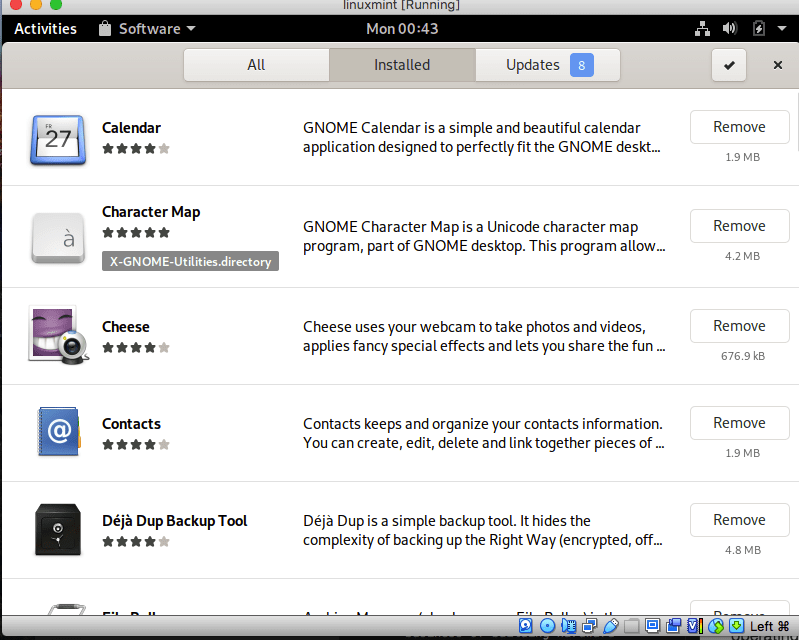Open the system menu arrow in top bar
Image resolution: width=799 pixels, height=640 pixels.
pos(782,29)
